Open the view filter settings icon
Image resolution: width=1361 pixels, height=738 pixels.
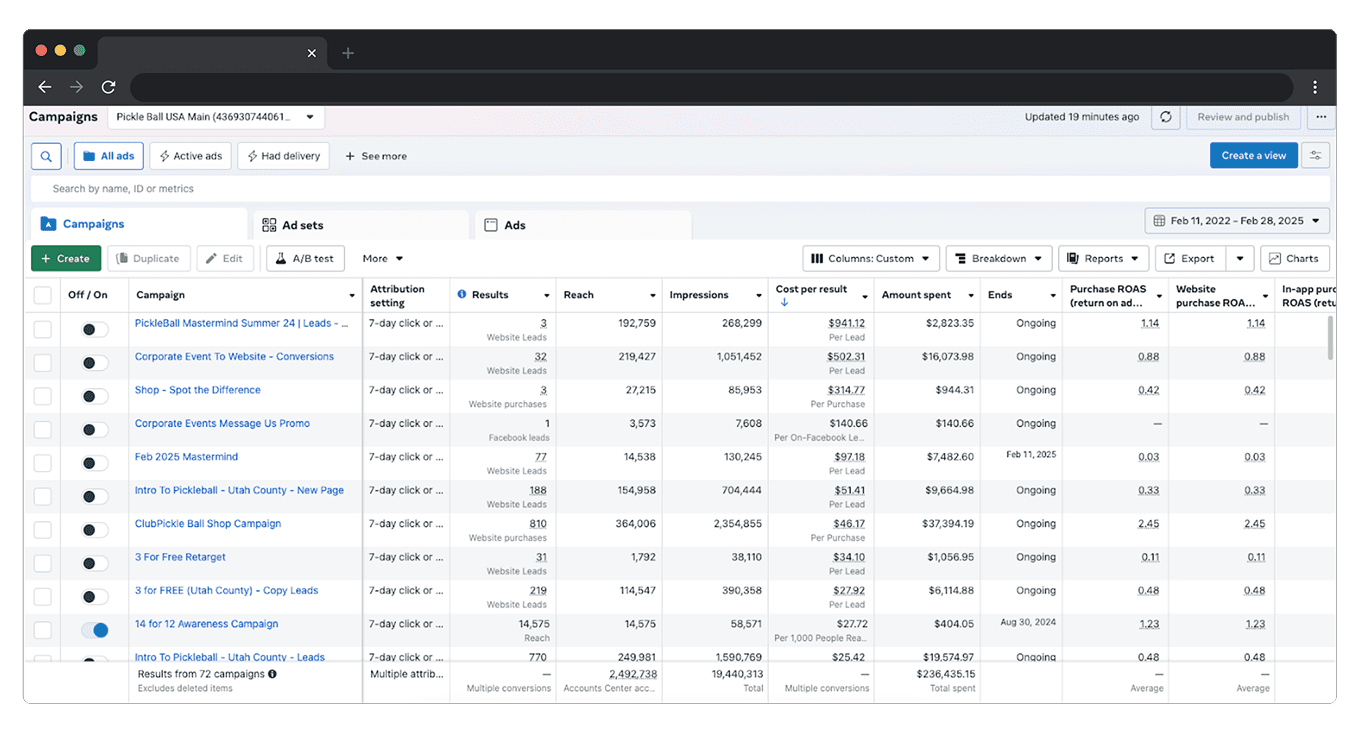(x=1316, y=156)
